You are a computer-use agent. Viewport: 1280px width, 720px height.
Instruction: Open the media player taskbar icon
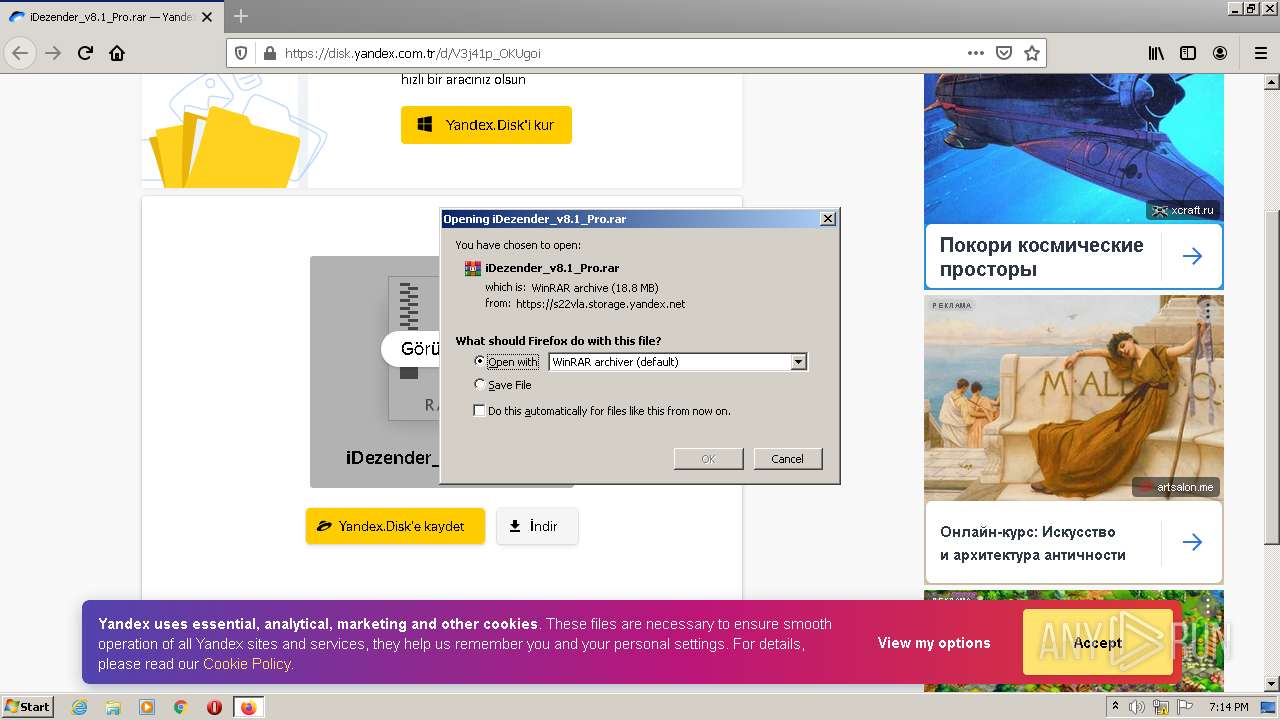click(147, 707)
